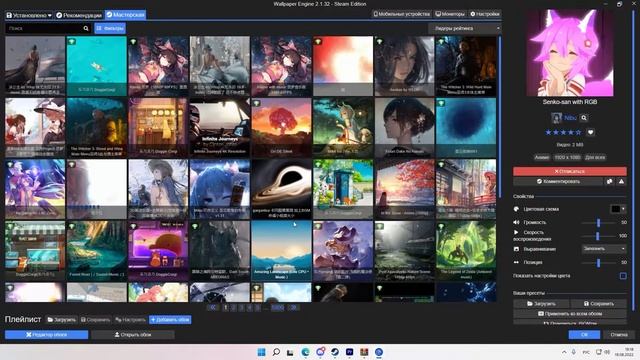Click the Аниме tag
The width and height of the screenshot is (640, 360).
pyautogui.click(x=542, y=157)
